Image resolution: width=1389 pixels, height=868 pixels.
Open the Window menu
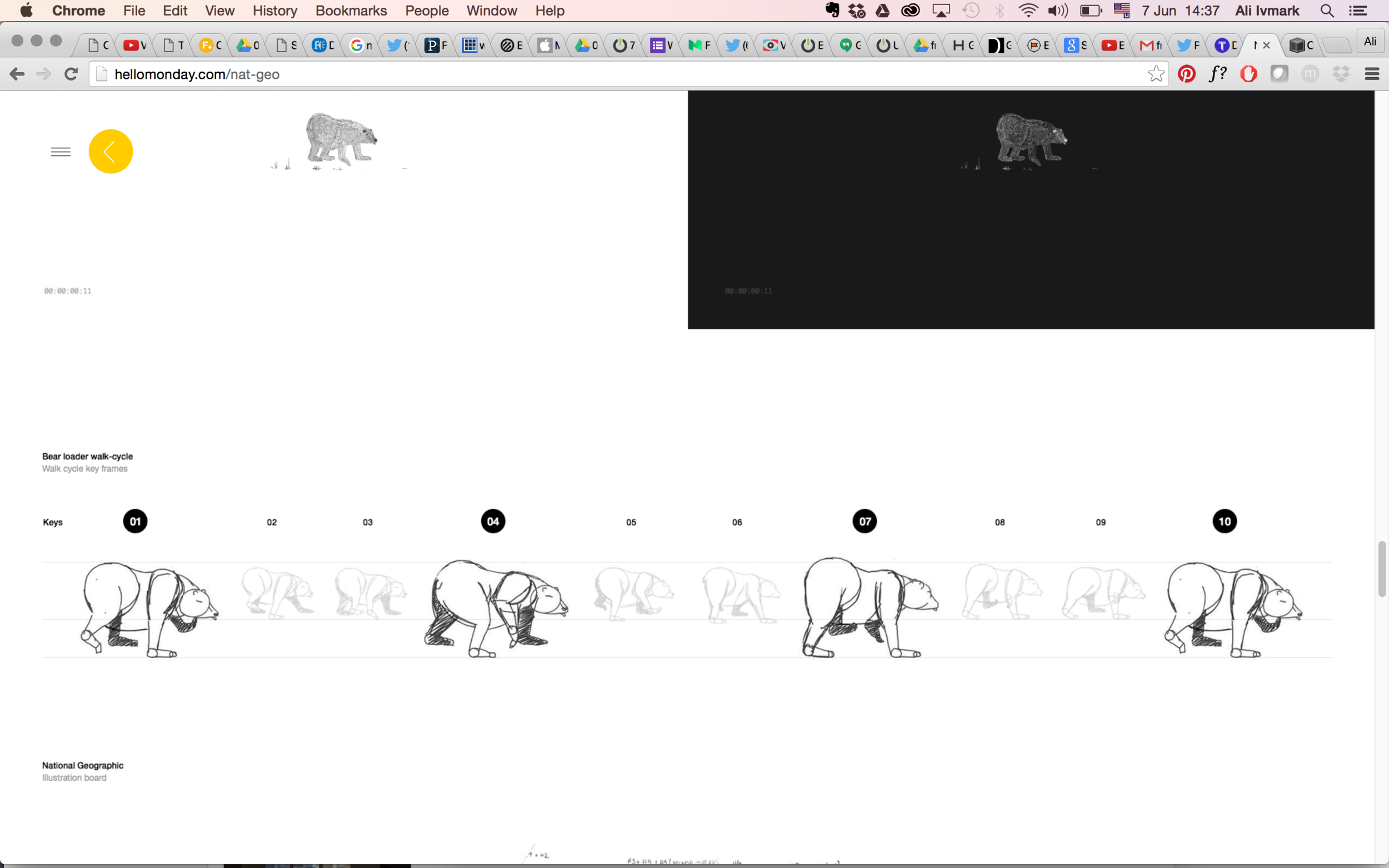tap(492, 11)
